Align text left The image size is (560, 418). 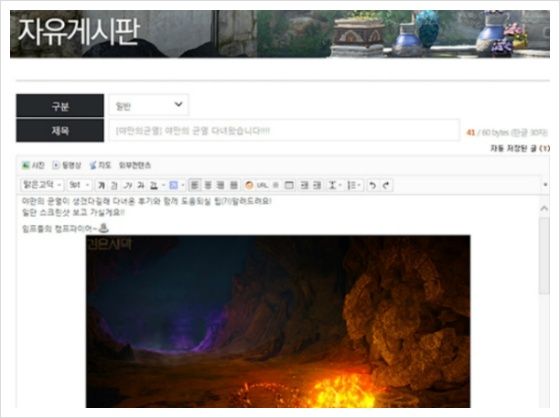click(195, 185)
